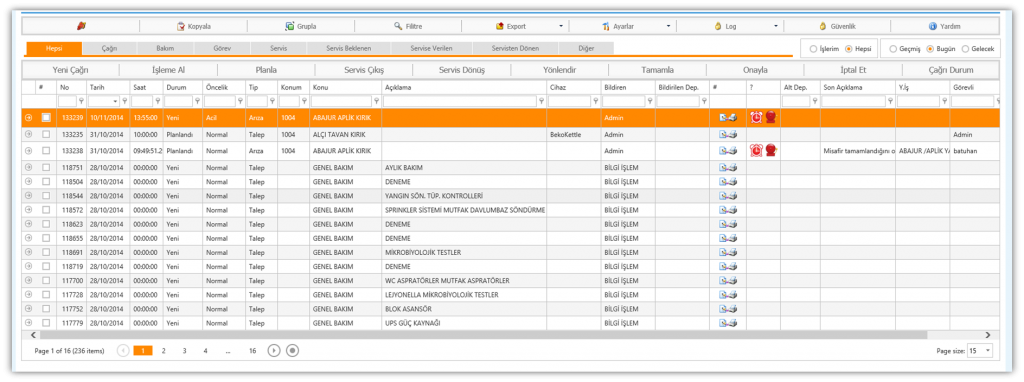Image resolution: width=1024 pixels, height=382 pixels.
Task: Click the filter icon beside the Bildiren column filter
Action: click(650, 101)
